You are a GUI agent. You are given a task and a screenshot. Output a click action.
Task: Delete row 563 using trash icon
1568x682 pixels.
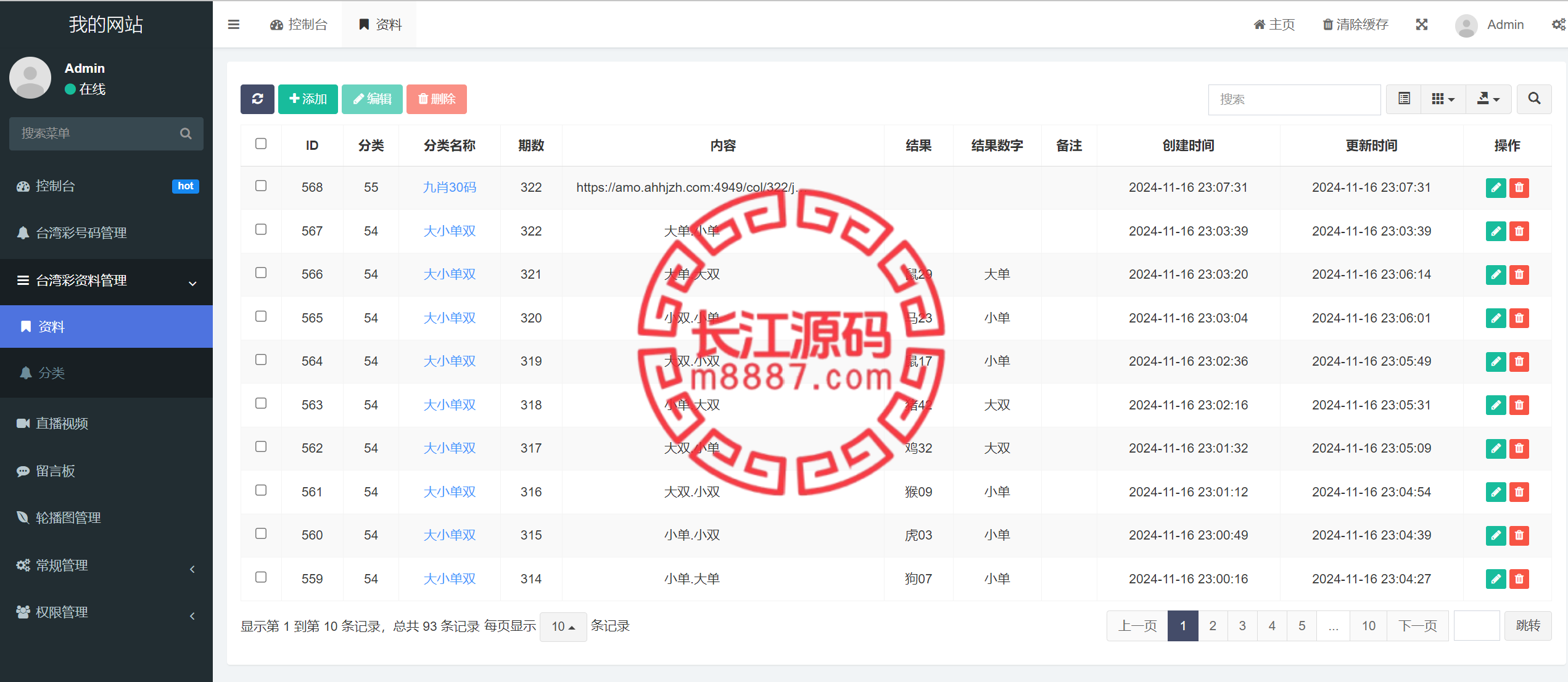coord(1519,405)
